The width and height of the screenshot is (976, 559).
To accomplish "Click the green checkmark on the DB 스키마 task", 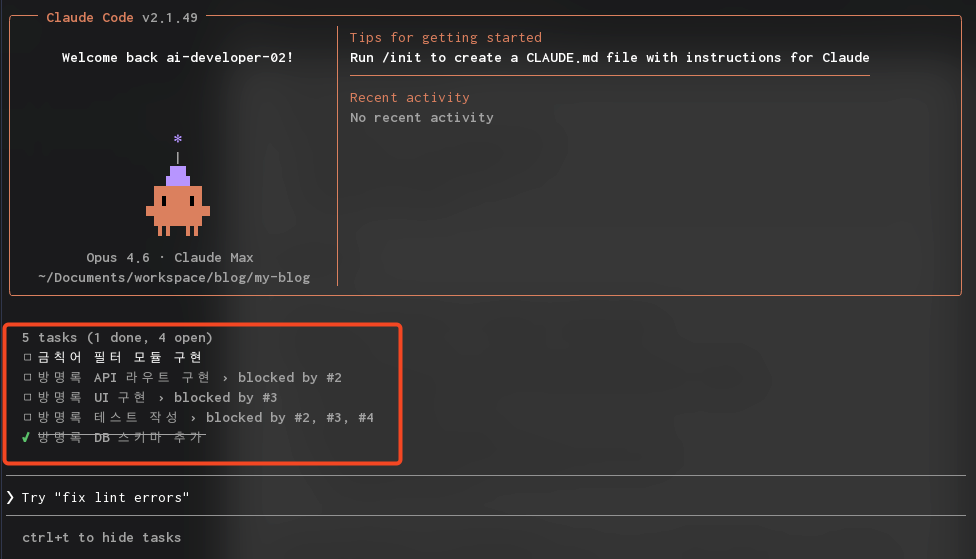I will tap(26, 437).
